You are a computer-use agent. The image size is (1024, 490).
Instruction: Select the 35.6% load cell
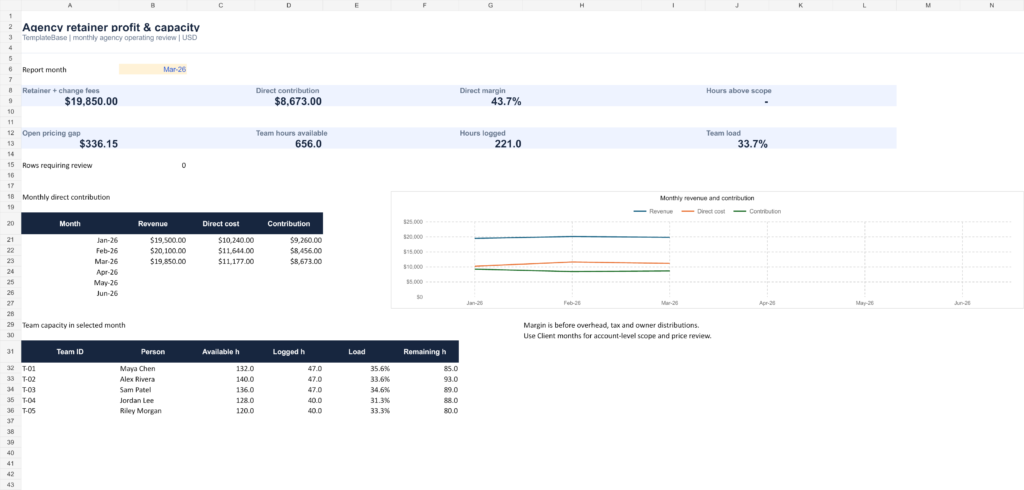tap(357, 368)
